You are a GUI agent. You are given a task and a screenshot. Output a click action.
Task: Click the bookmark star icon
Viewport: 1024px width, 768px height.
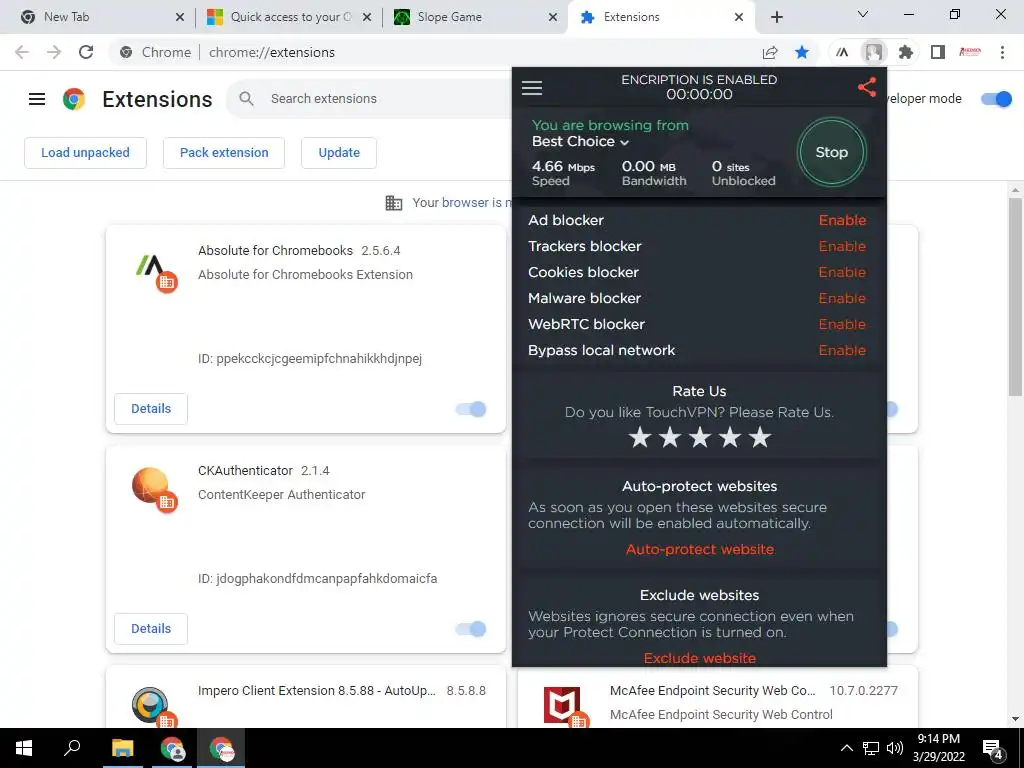[x=802, y=52]
